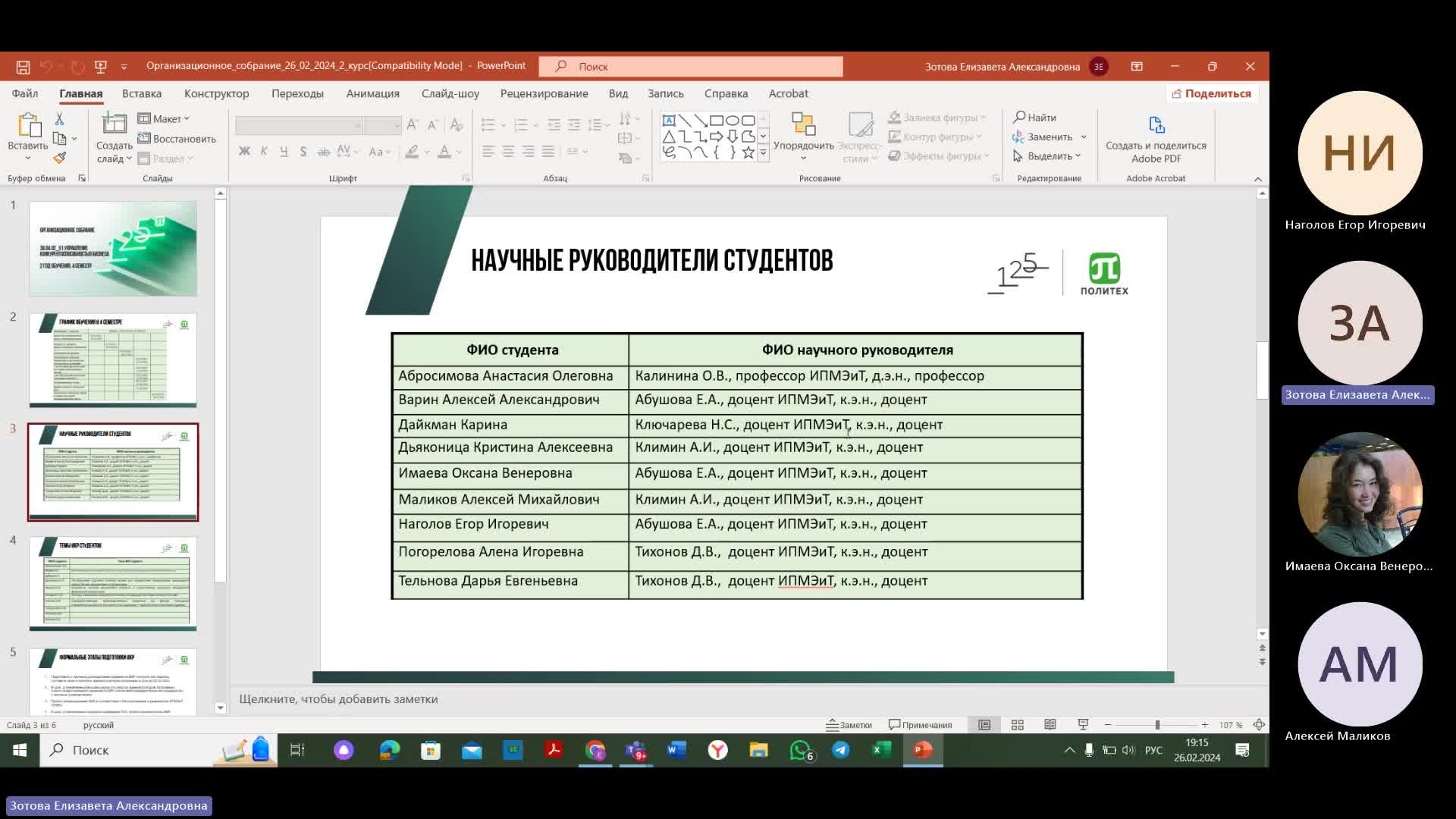1456x819 pixels.
Task: Open the Выделить dropdown
Action: point(1047,156)
